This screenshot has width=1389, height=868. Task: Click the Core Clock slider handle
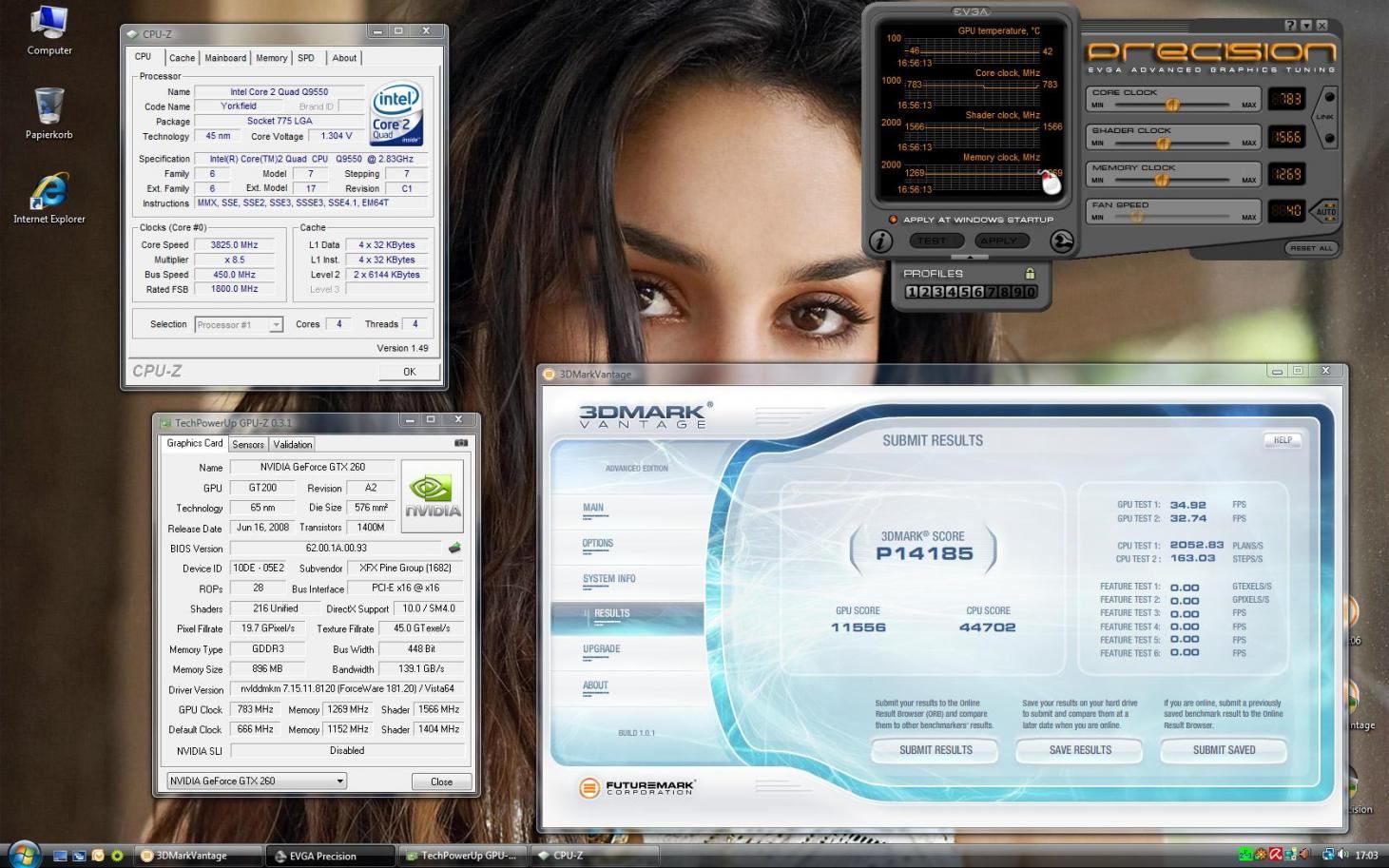pyautogui.click(x=1173, y=105)
